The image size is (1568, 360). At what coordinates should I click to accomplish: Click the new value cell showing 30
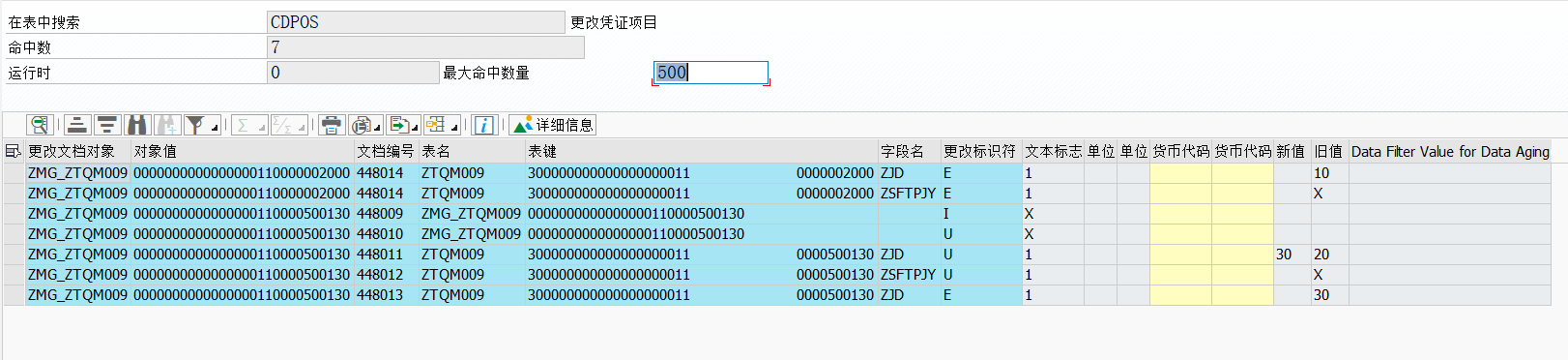point(1292,255)
